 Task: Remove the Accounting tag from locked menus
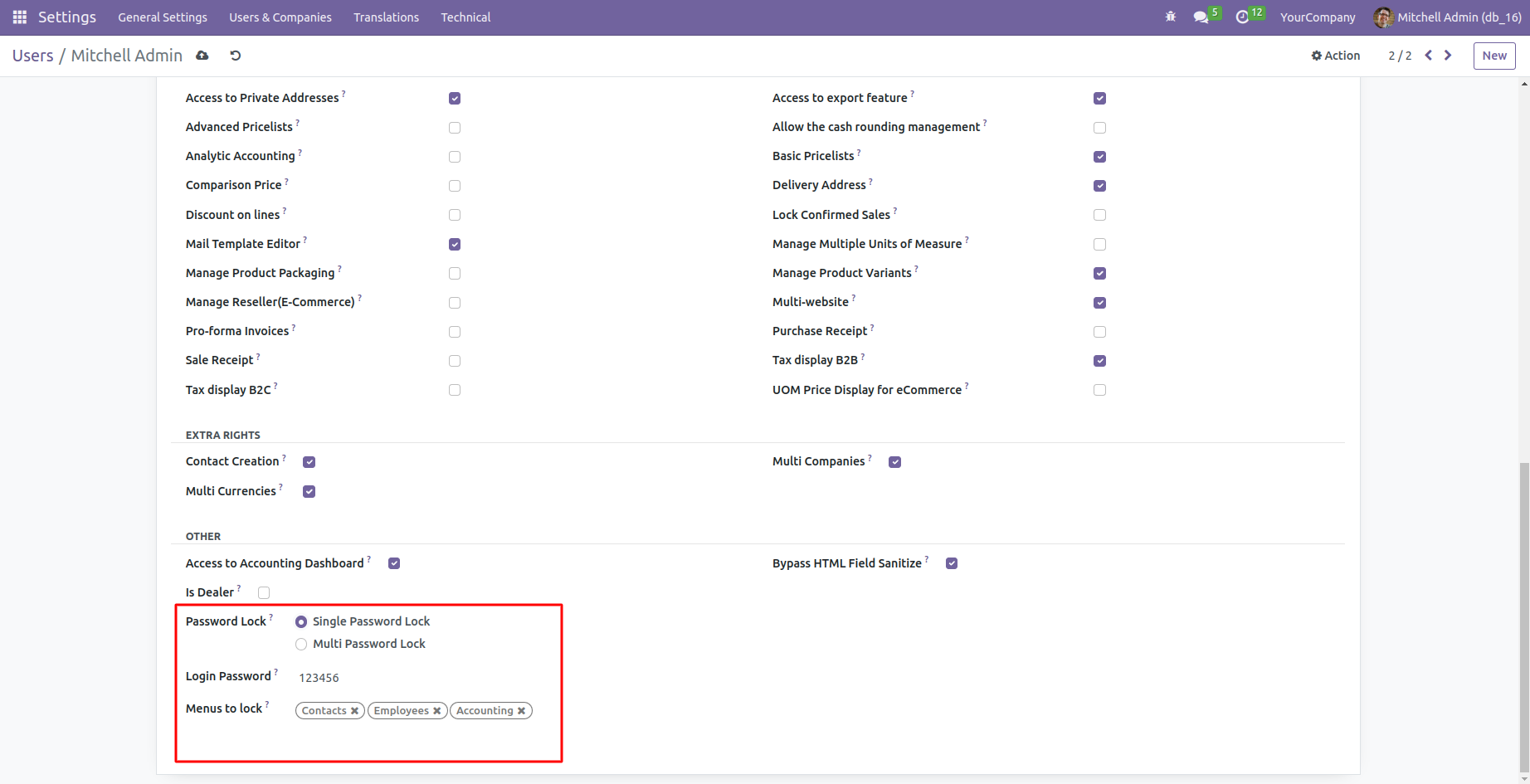click(521, 711)
